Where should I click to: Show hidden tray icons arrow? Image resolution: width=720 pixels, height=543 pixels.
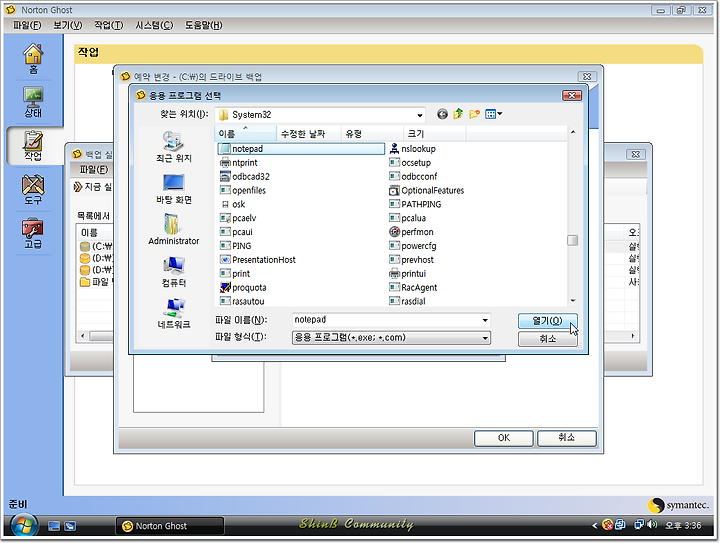click(x=595, y=526)
